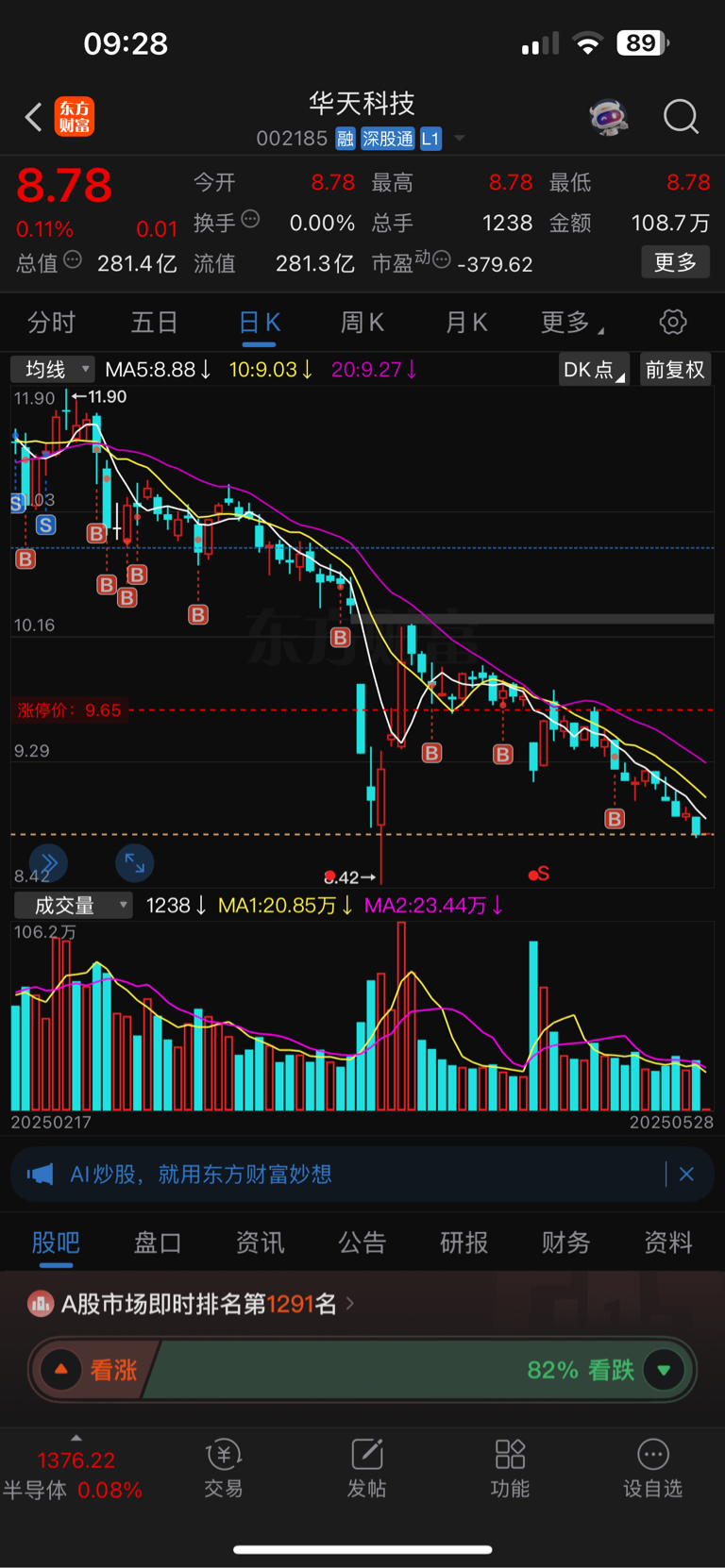Switch to 周K chart tab
725x1568 pixels.
(x=362, y=323)
